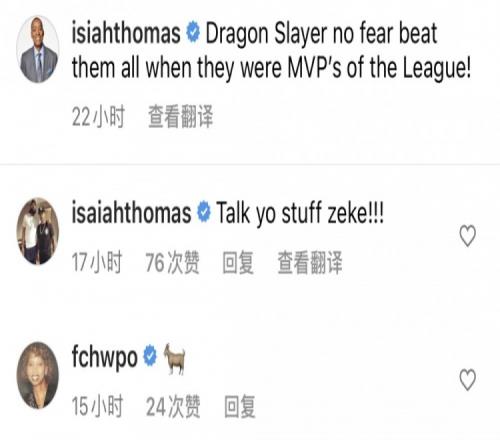Like the fchwpo goat comment heart
The image size is (500, 440).
(x=467, y=380)
